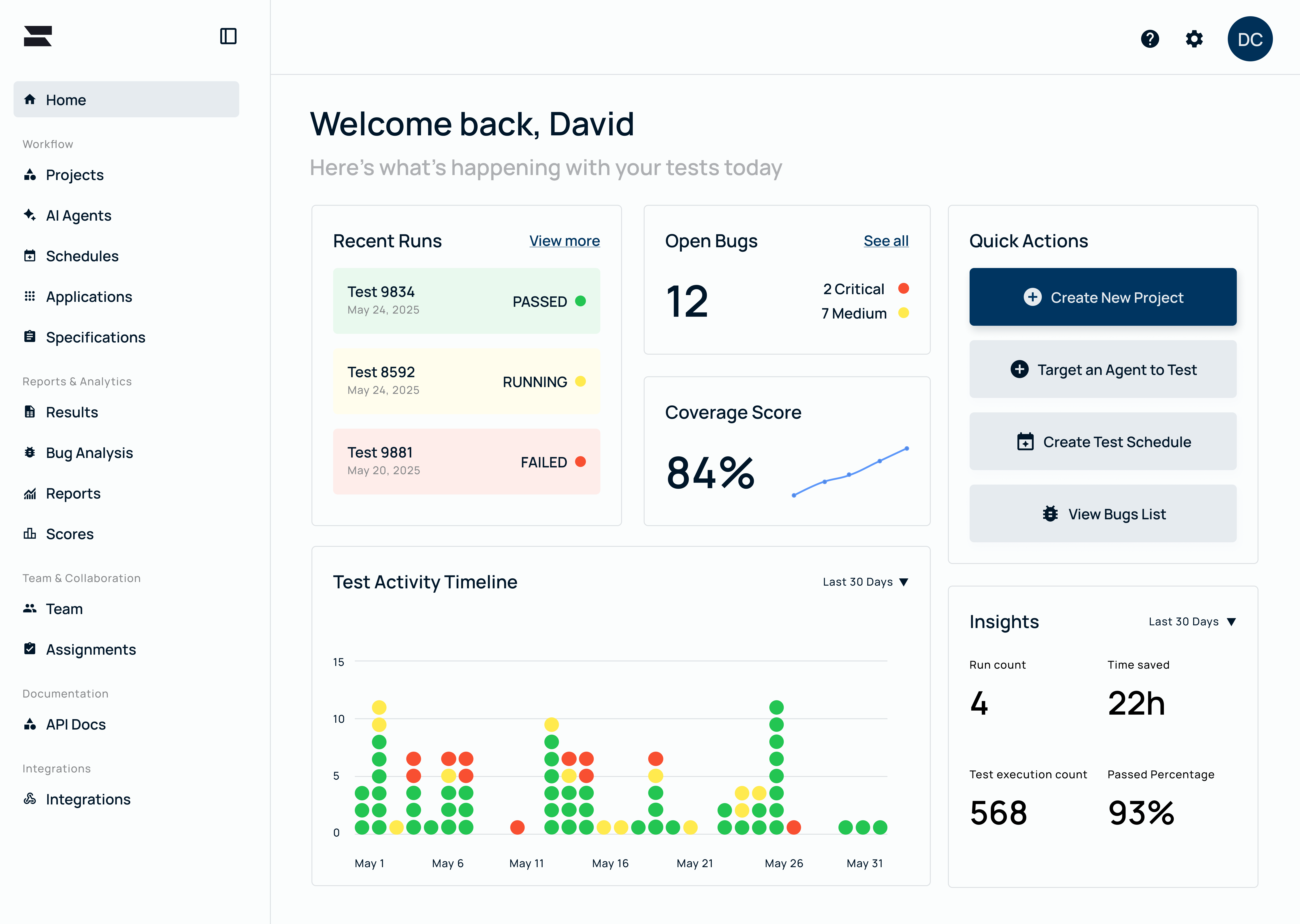Click the Integrations webhook icon

pos(30,799)
